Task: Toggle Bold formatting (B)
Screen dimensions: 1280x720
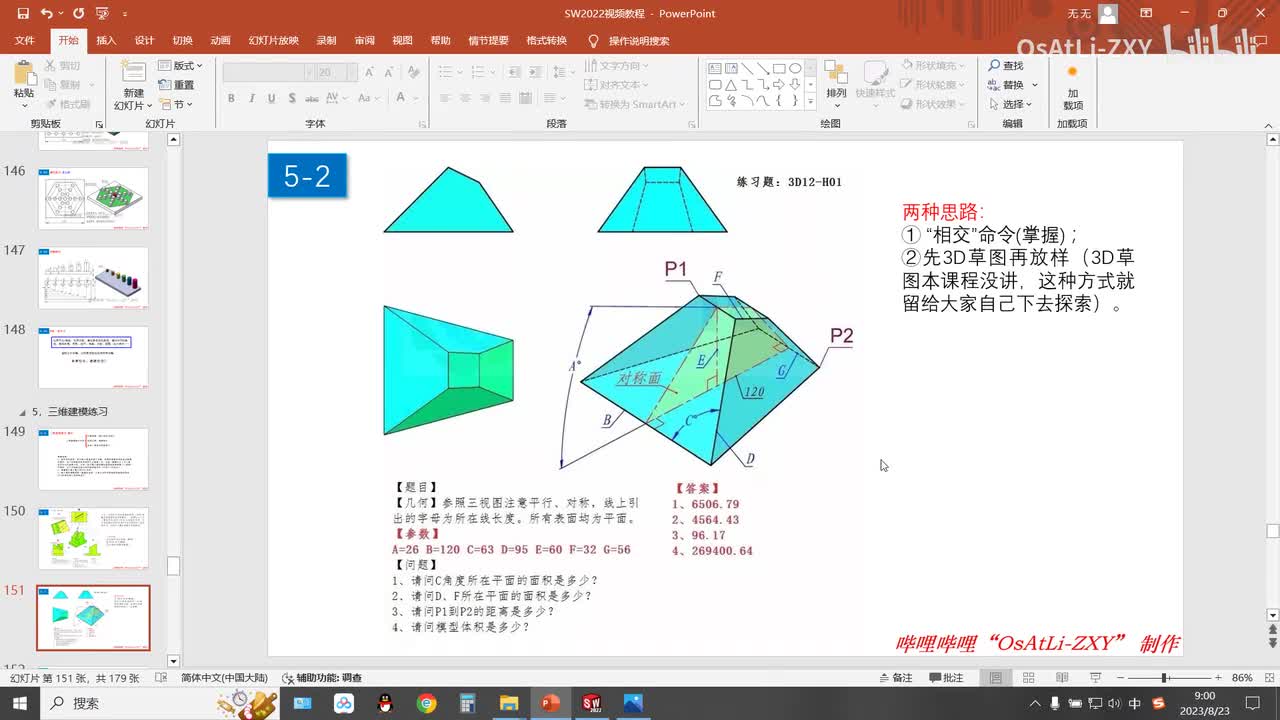Action: click(232, 98)
